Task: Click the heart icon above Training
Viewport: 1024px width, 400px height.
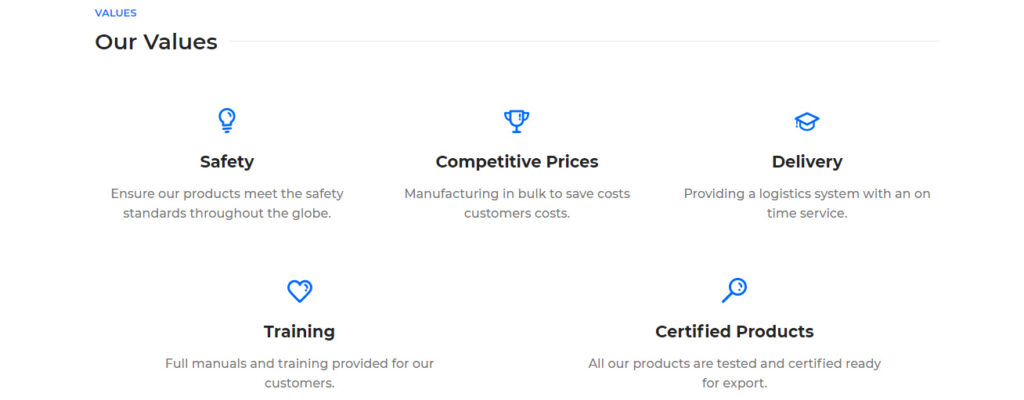Action: 300,291
